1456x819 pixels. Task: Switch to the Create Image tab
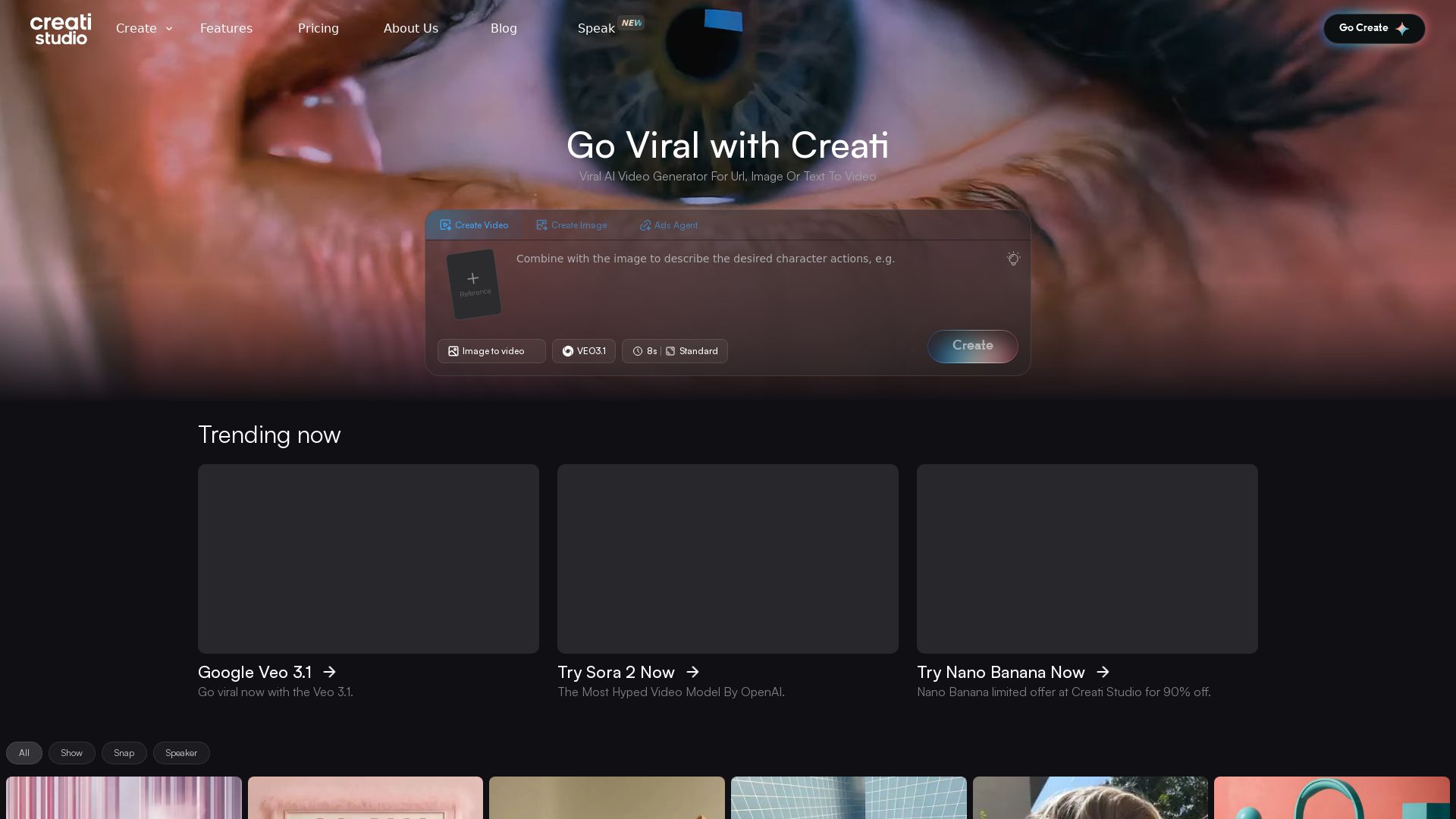(571, 225)
